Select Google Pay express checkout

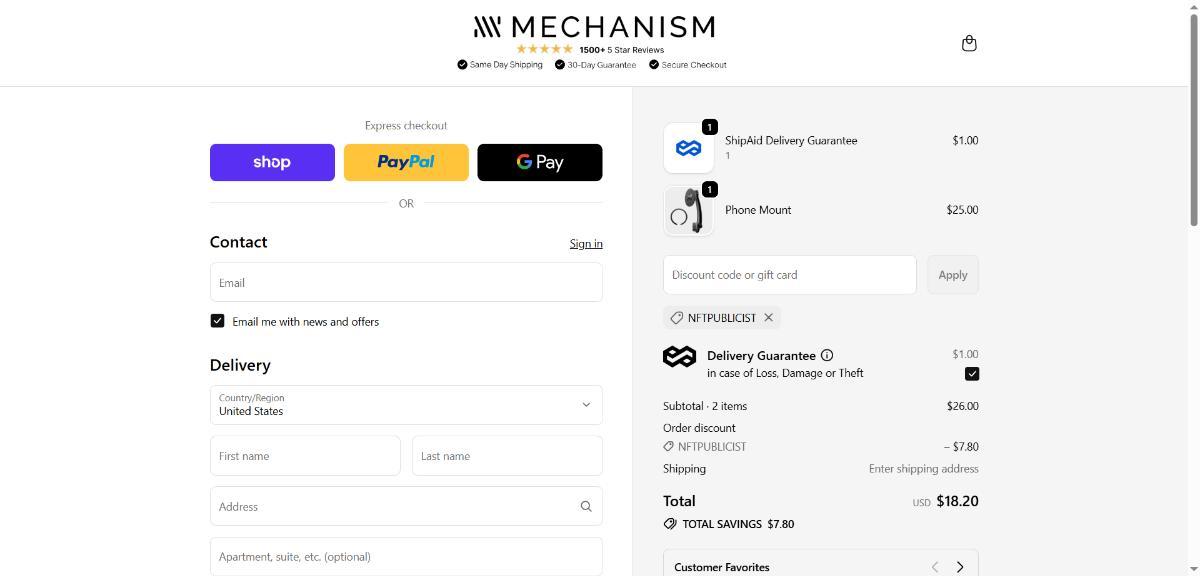[540, 162]
